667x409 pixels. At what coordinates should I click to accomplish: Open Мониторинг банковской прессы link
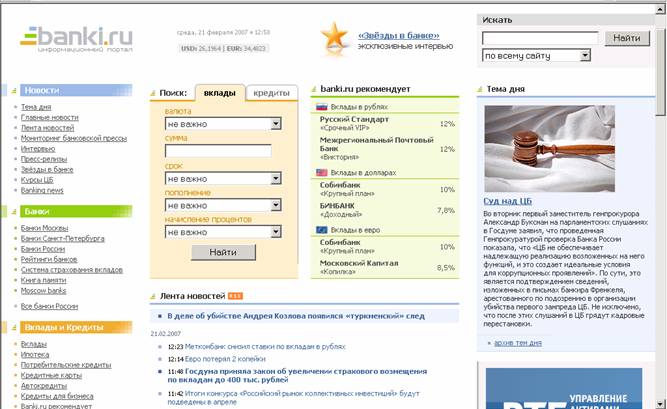click(74, 138)
